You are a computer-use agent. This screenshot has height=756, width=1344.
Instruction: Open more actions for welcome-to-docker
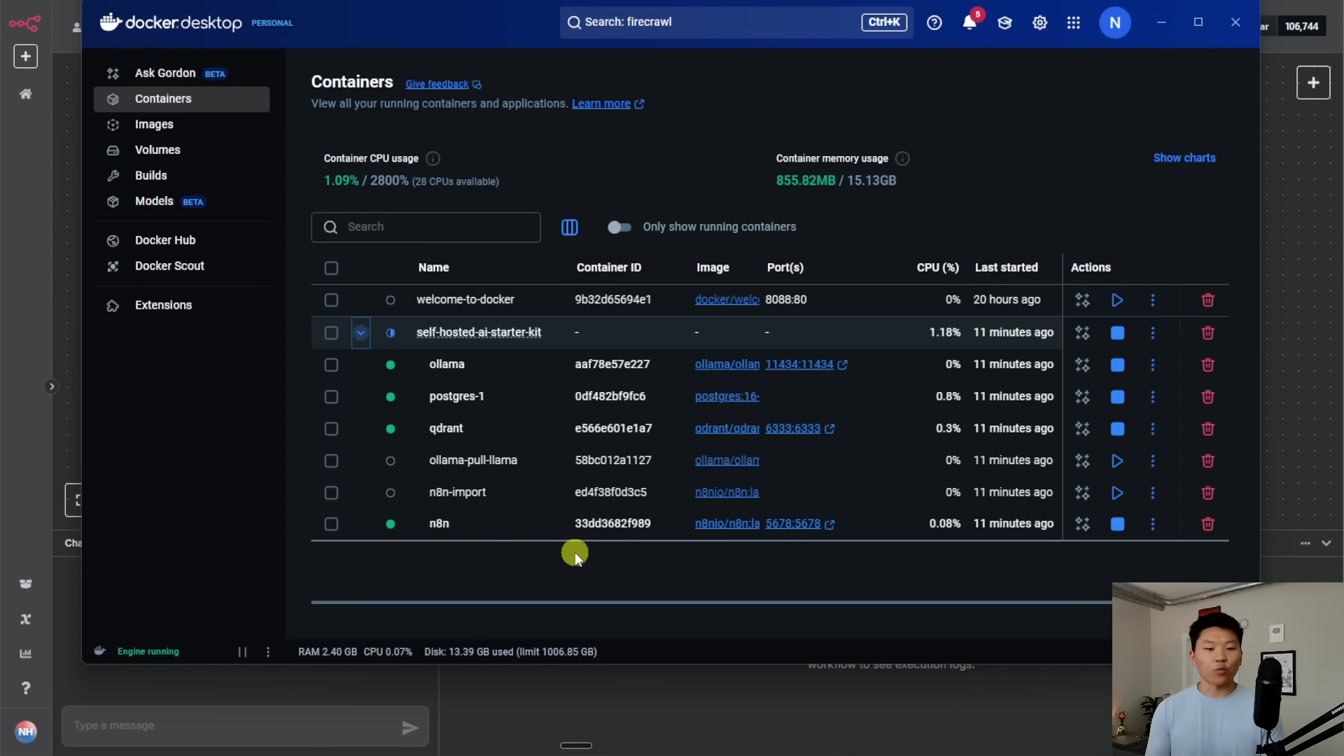point(1152,300)
